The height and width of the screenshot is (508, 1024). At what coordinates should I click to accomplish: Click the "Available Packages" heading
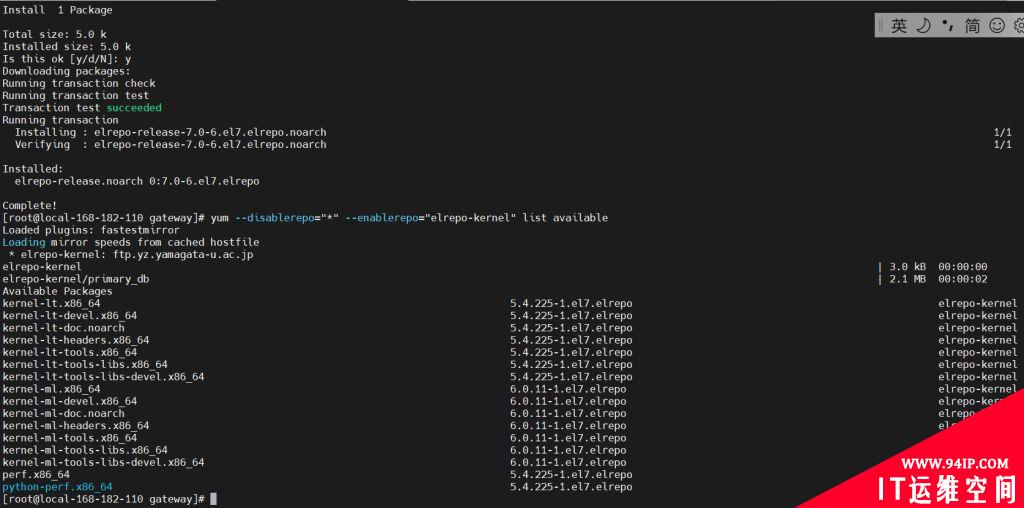(57, 291)
